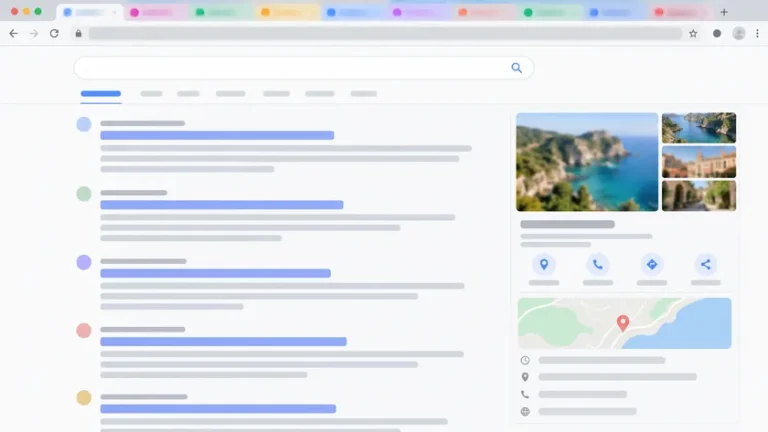768x432 pixels.
Task: Click the blue favicon of first result
Action: tap(84, 124)
